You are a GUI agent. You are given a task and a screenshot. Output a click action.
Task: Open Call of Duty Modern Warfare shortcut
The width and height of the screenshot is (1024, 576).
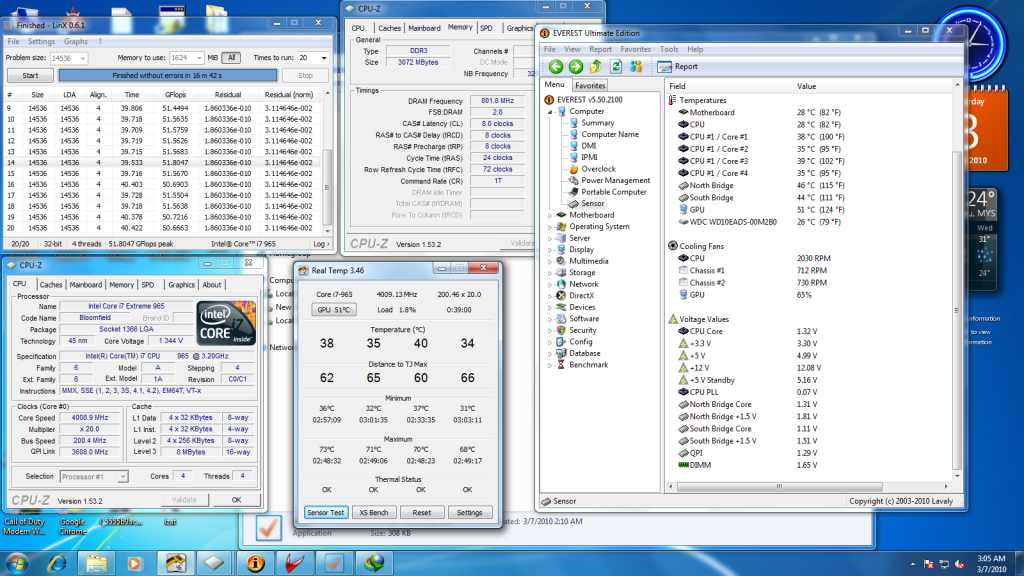24,526
